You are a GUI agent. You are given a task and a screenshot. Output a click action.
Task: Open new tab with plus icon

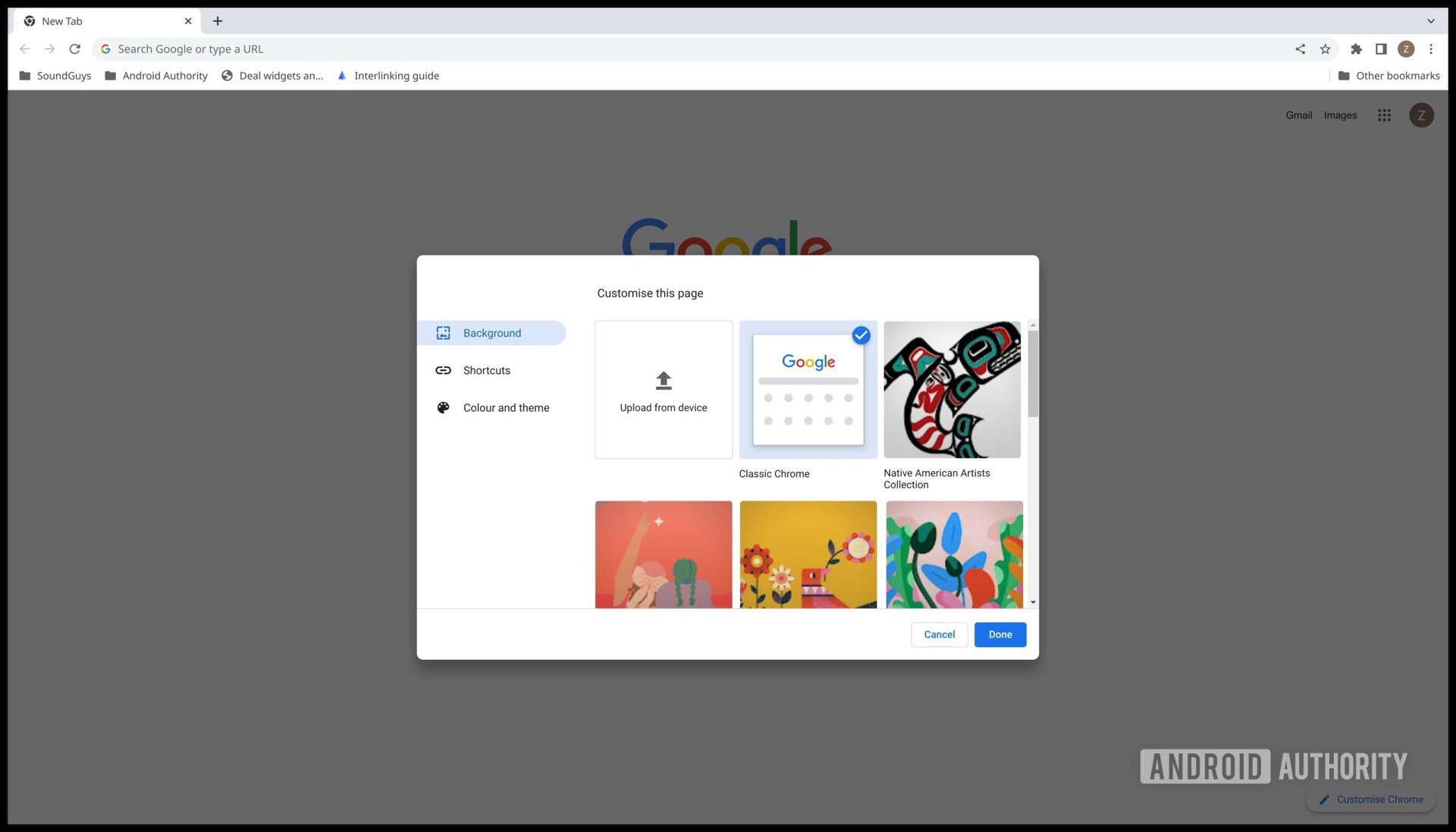pos(218,21)
